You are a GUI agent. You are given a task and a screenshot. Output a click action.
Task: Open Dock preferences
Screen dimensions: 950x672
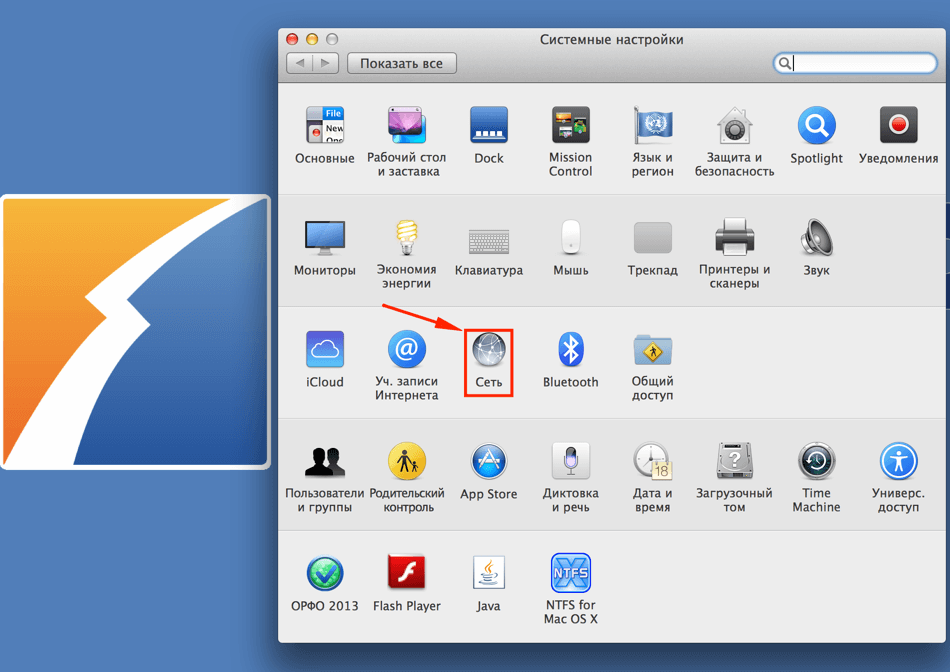pyautogui.click(x=489, y=127)
